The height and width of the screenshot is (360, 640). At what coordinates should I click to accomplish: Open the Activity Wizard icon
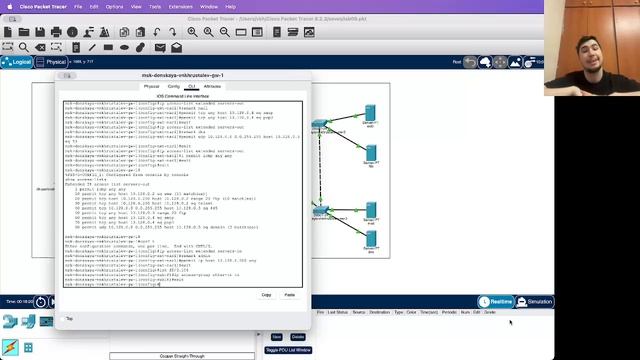(x=104, y=32)
